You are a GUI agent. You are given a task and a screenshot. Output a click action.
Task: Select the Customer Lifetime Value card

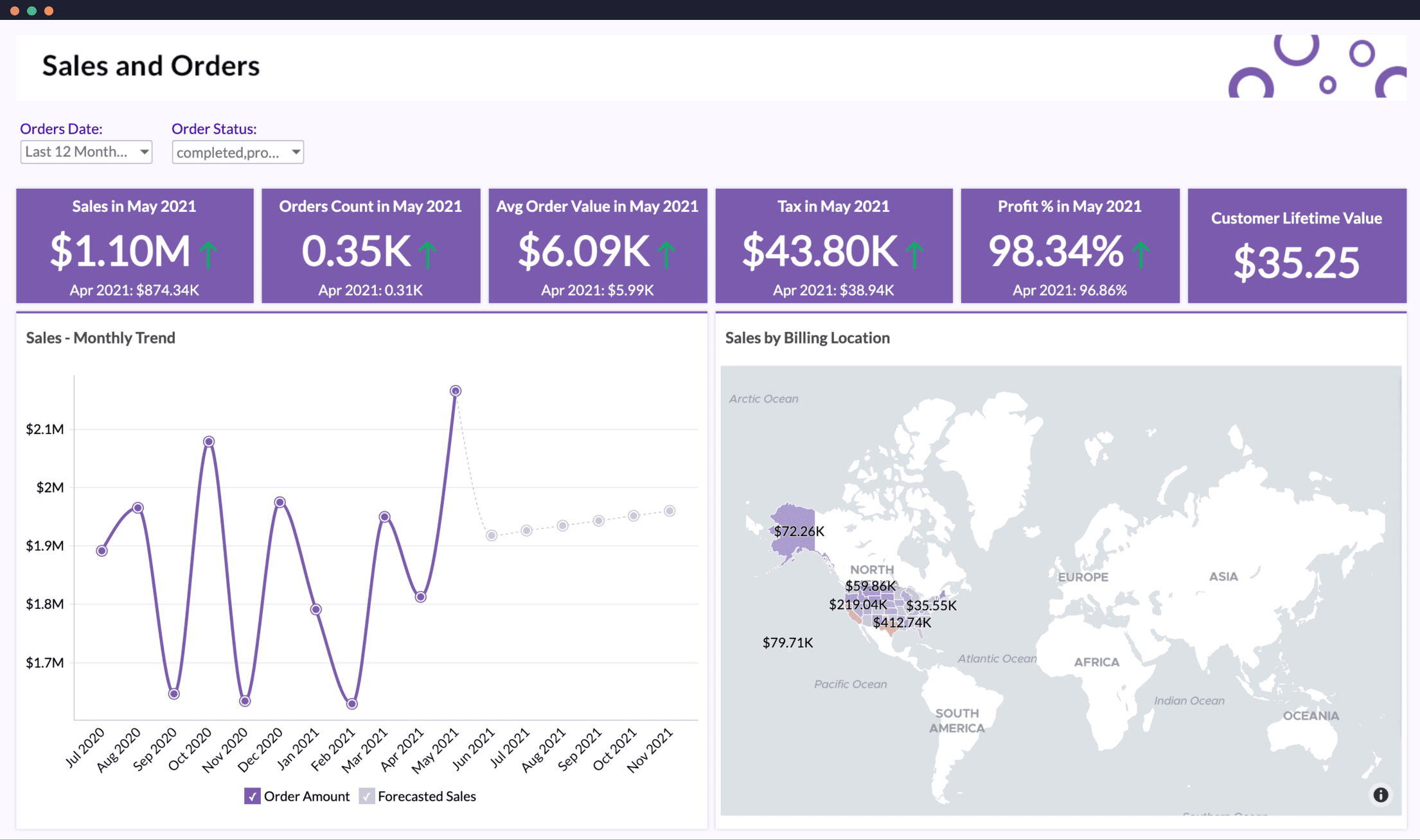pos(1297,245)
